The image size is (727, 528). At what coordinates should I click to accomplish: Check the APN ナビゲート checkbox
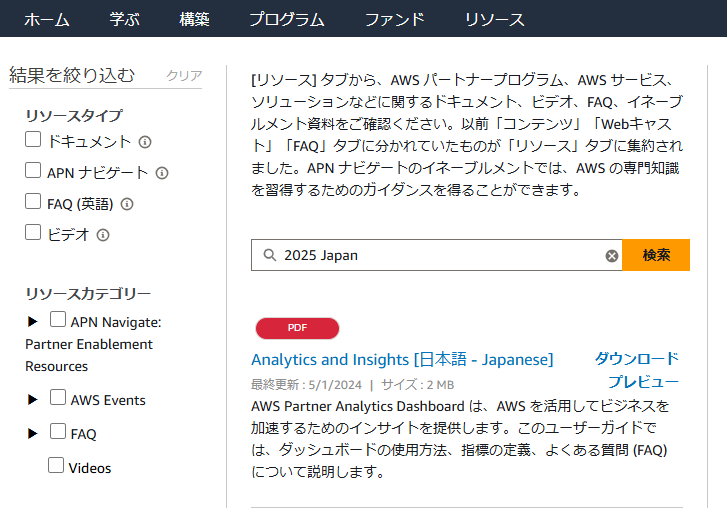33,170
